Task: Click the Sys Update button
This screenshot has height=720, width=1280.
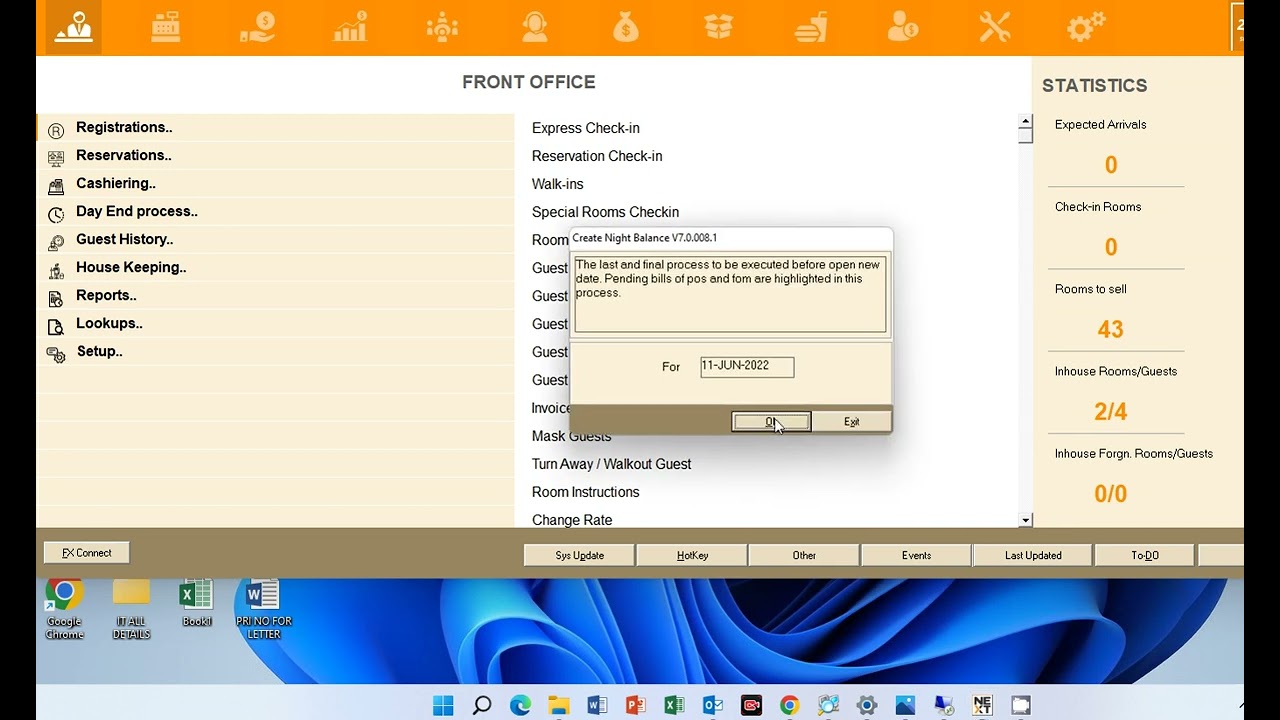Action: tap(580, 555)
